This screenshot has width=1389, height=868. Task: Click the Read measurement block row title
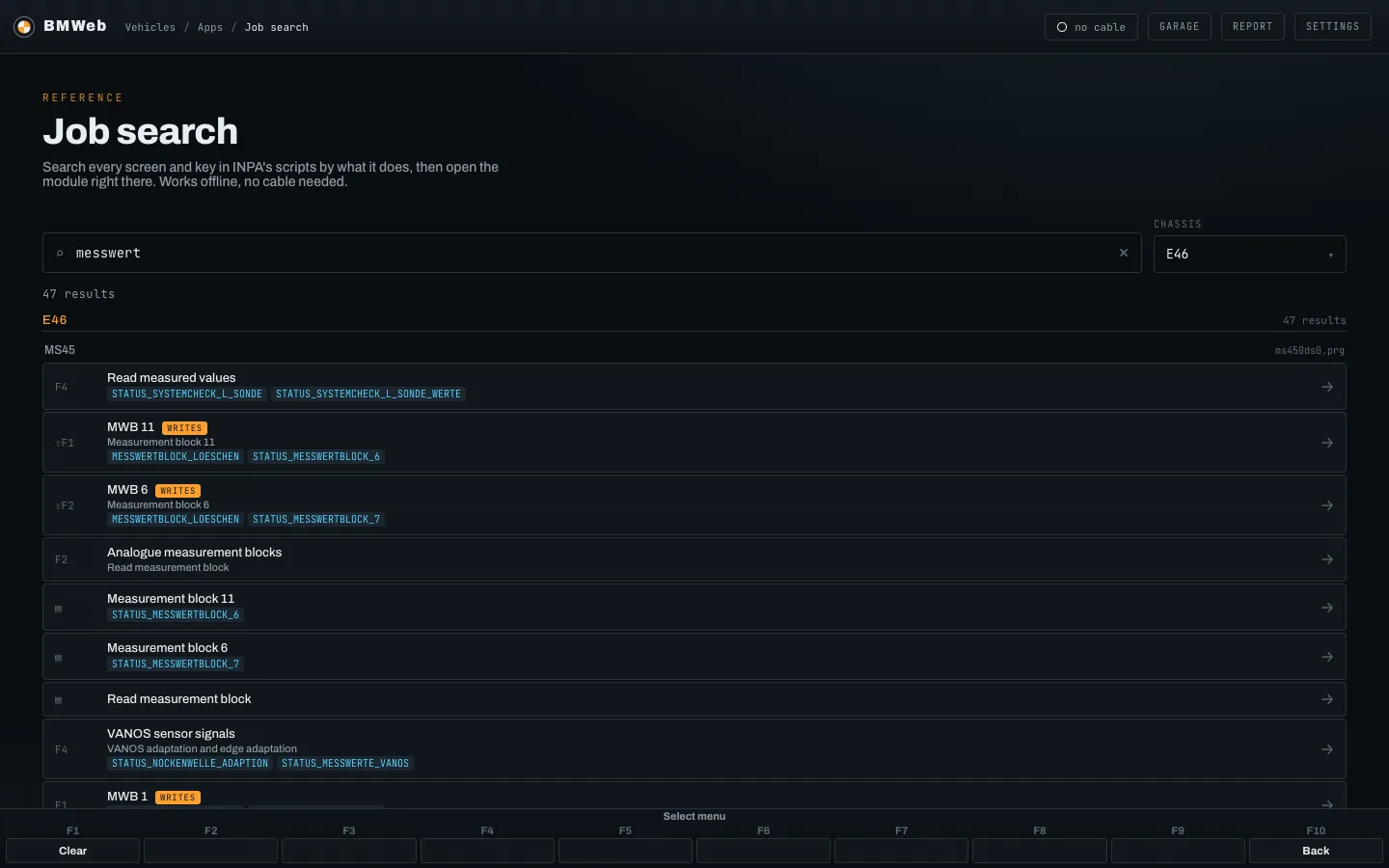click(178, 699)
